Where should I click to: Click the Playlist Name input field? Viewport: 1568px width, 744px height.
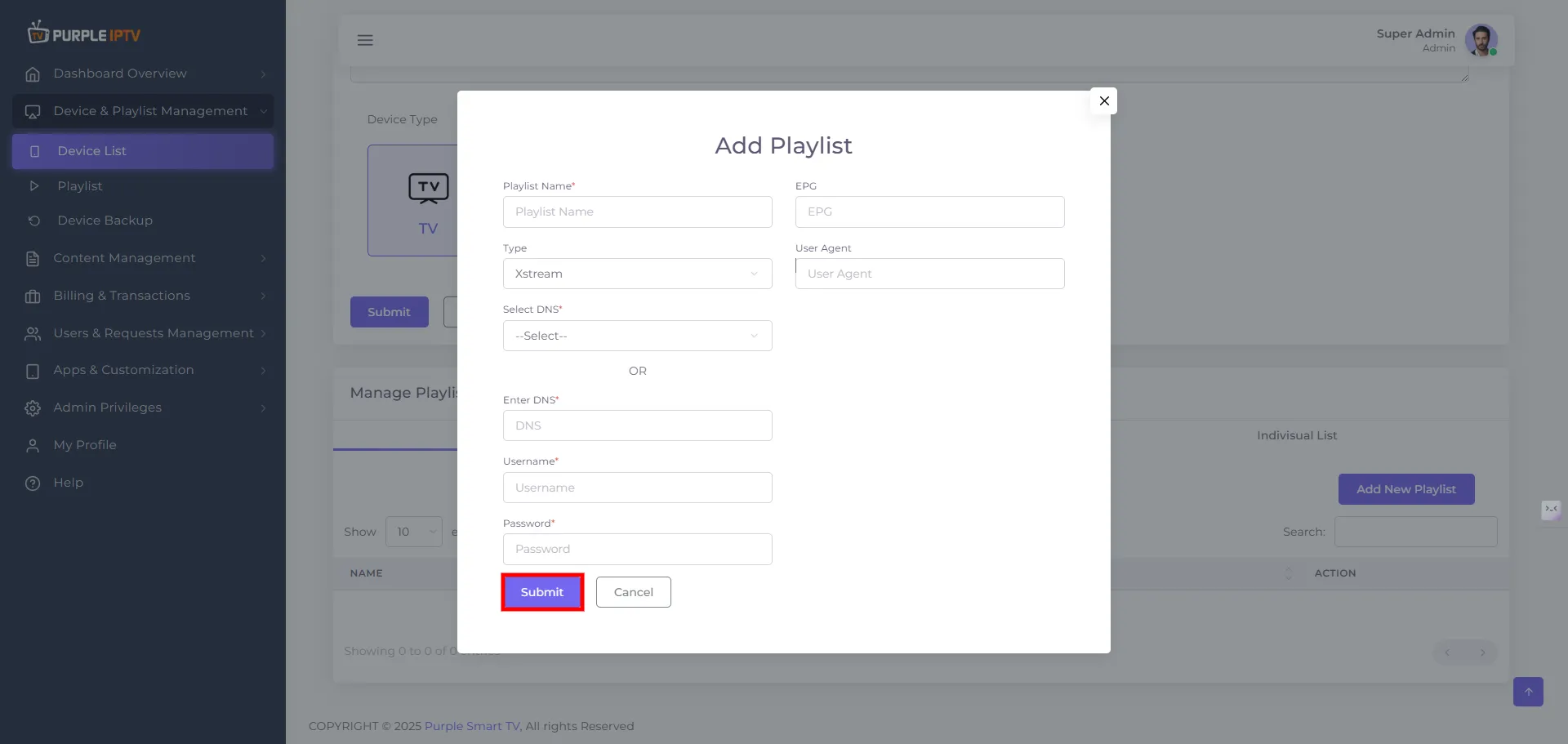click(x=638, y=212)
